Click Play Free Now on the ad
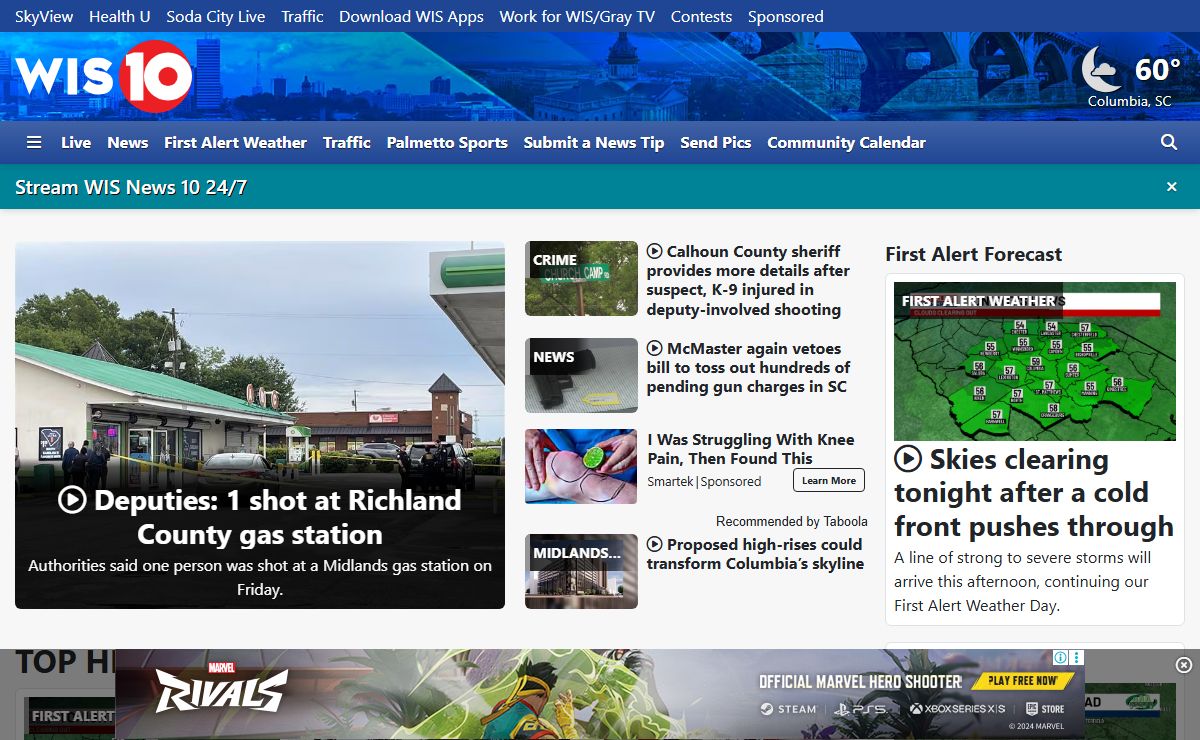 tap(1023, 680)
